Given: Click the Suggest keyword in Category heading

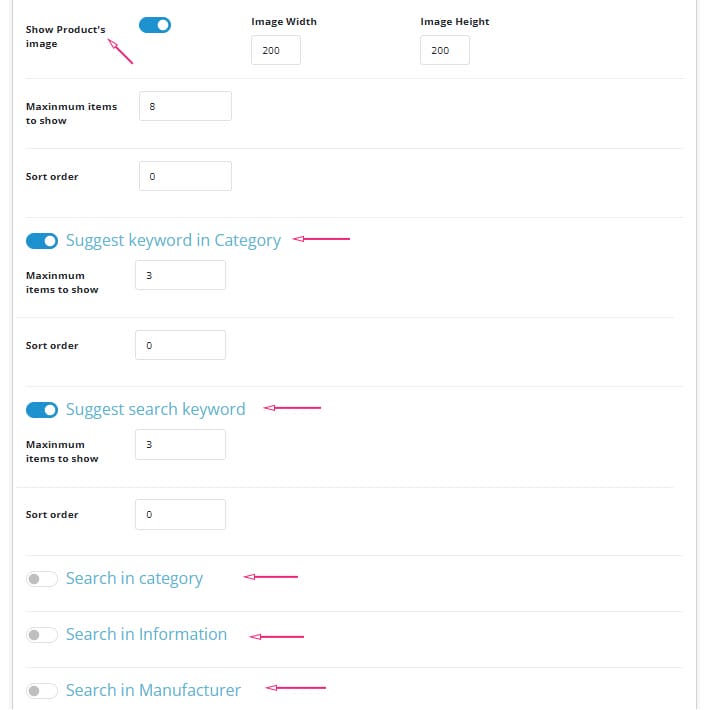Looking at the screenshot, I should pos(173,240).
